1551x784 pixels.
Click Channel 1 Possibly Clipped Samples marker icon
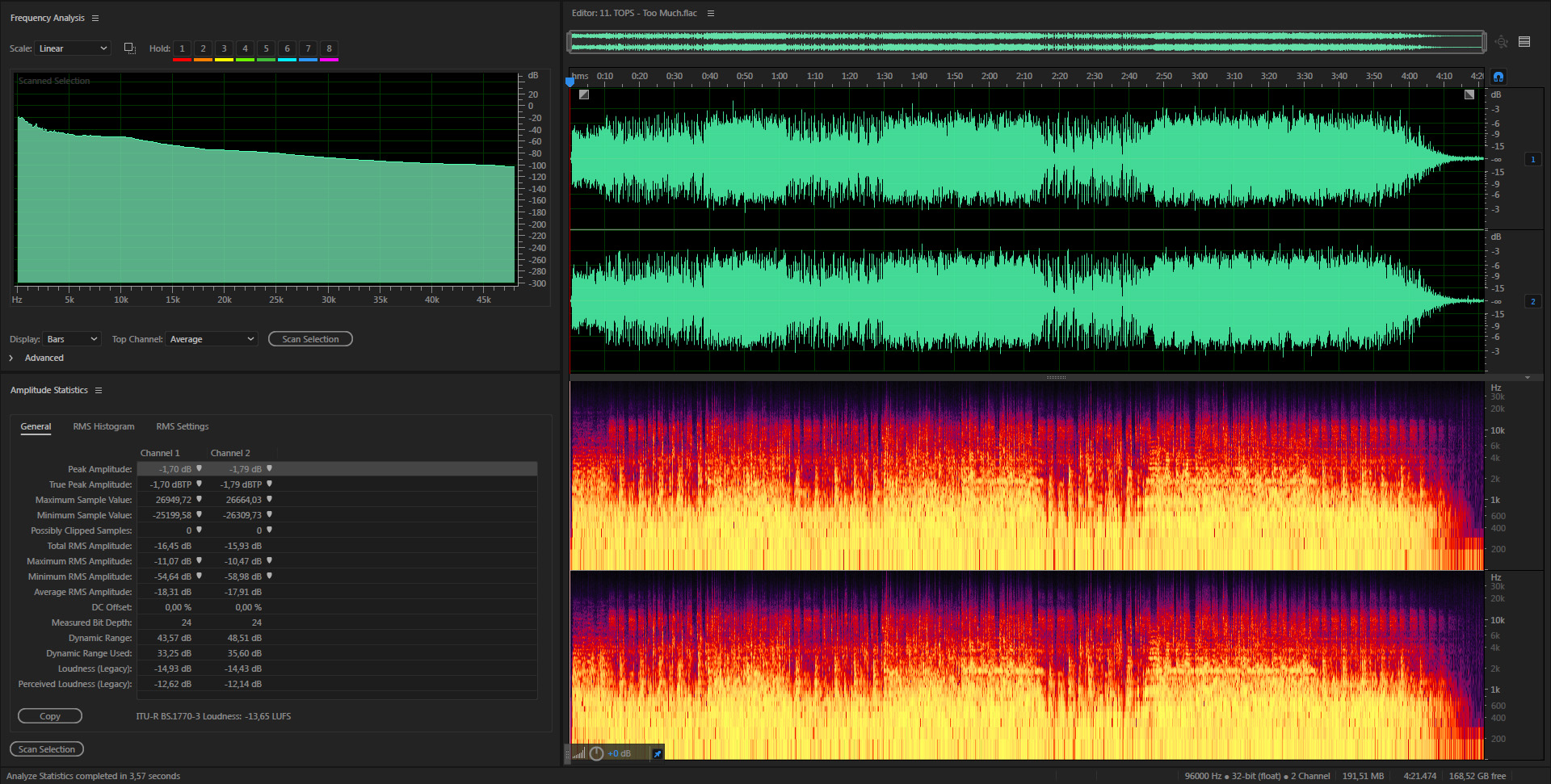point(199,530)
